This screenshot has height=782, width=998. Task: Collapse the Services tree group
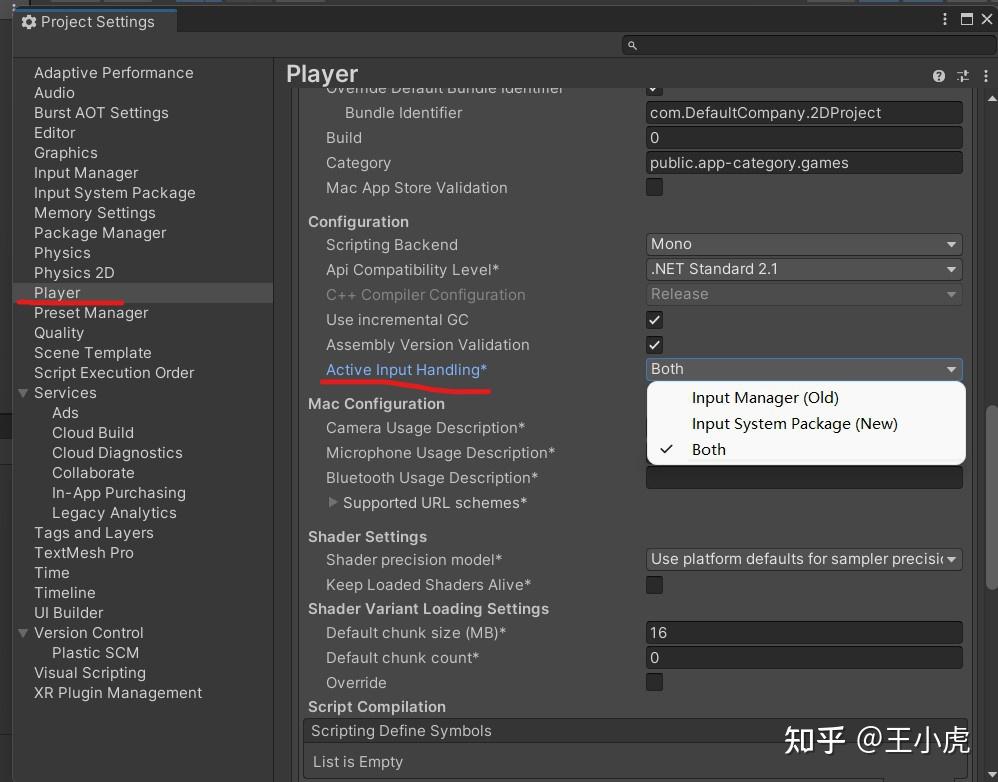(24, 393)
